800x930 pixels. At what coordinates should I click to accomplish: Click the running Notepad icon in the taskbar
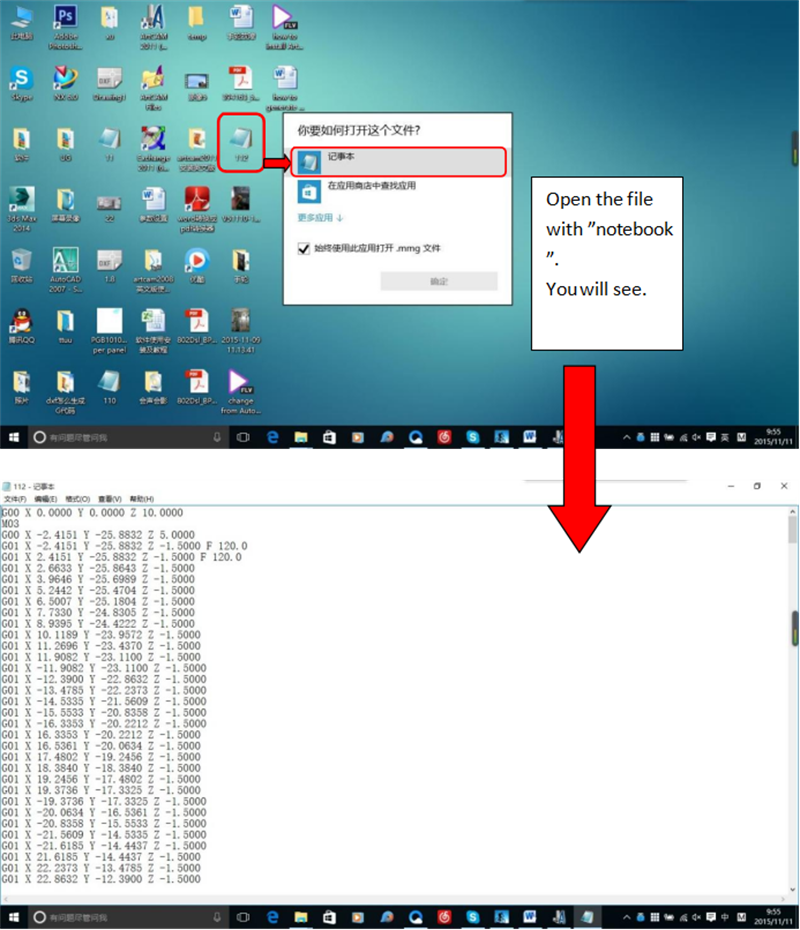[588, 916]
